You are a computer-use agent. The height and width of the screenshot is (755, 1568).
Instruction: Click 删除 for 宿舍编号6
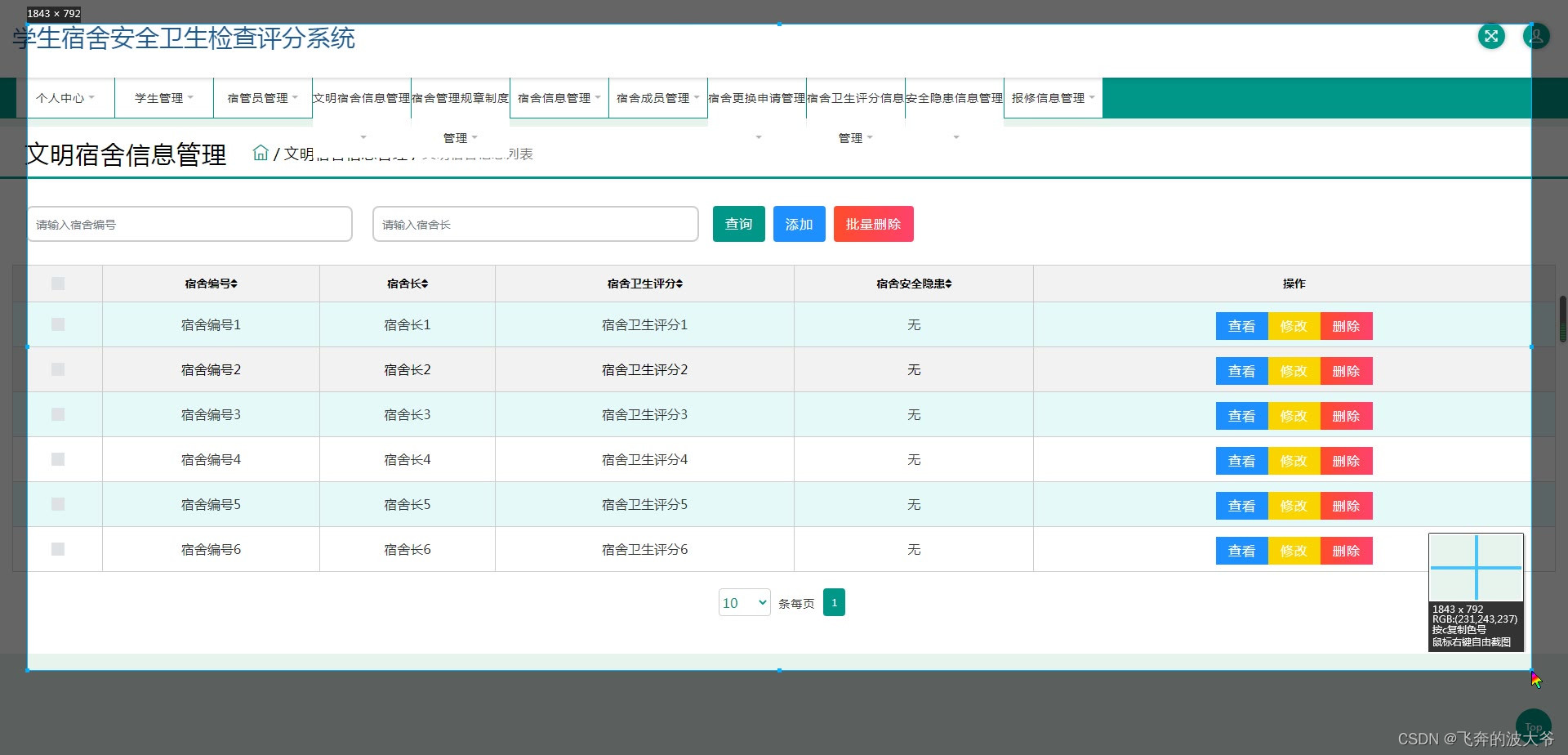[1347, 551]
